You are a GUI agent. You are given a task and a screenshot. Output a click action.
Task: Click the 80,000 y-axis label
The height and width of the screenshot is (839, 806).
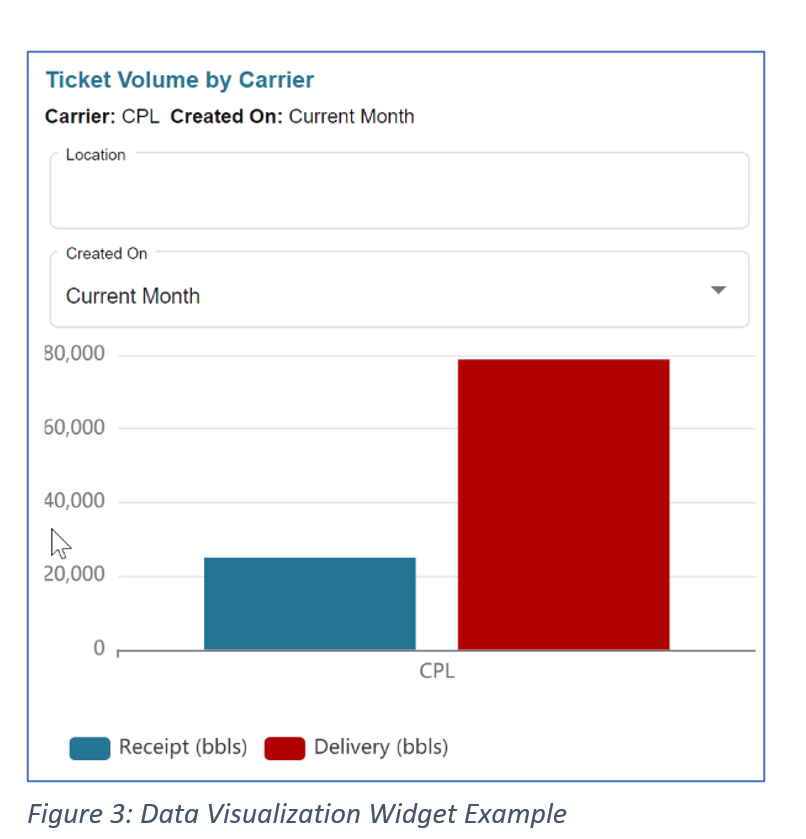point(75,354)
